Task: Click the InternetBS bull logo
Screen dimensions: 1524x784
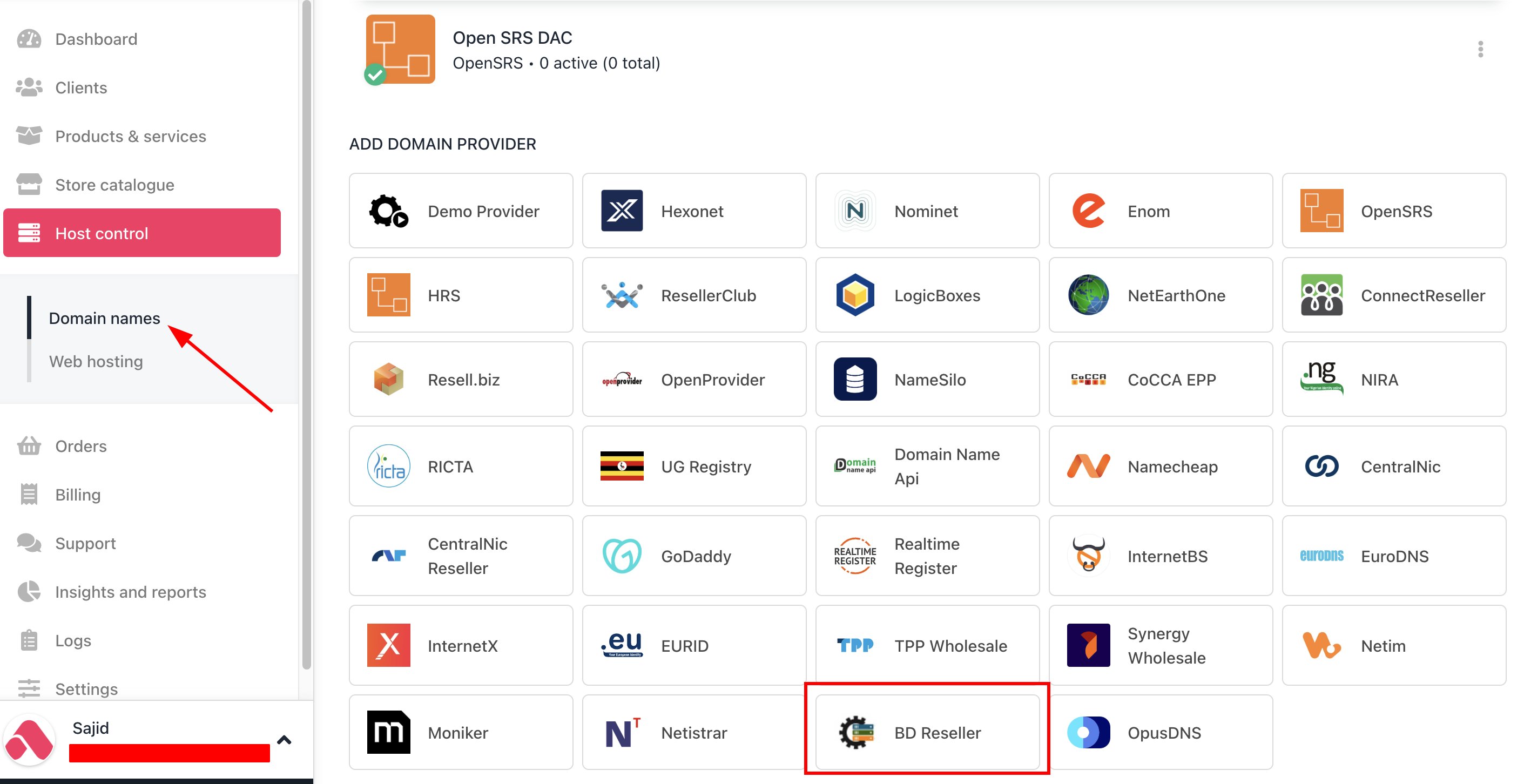Action: 1088,556
